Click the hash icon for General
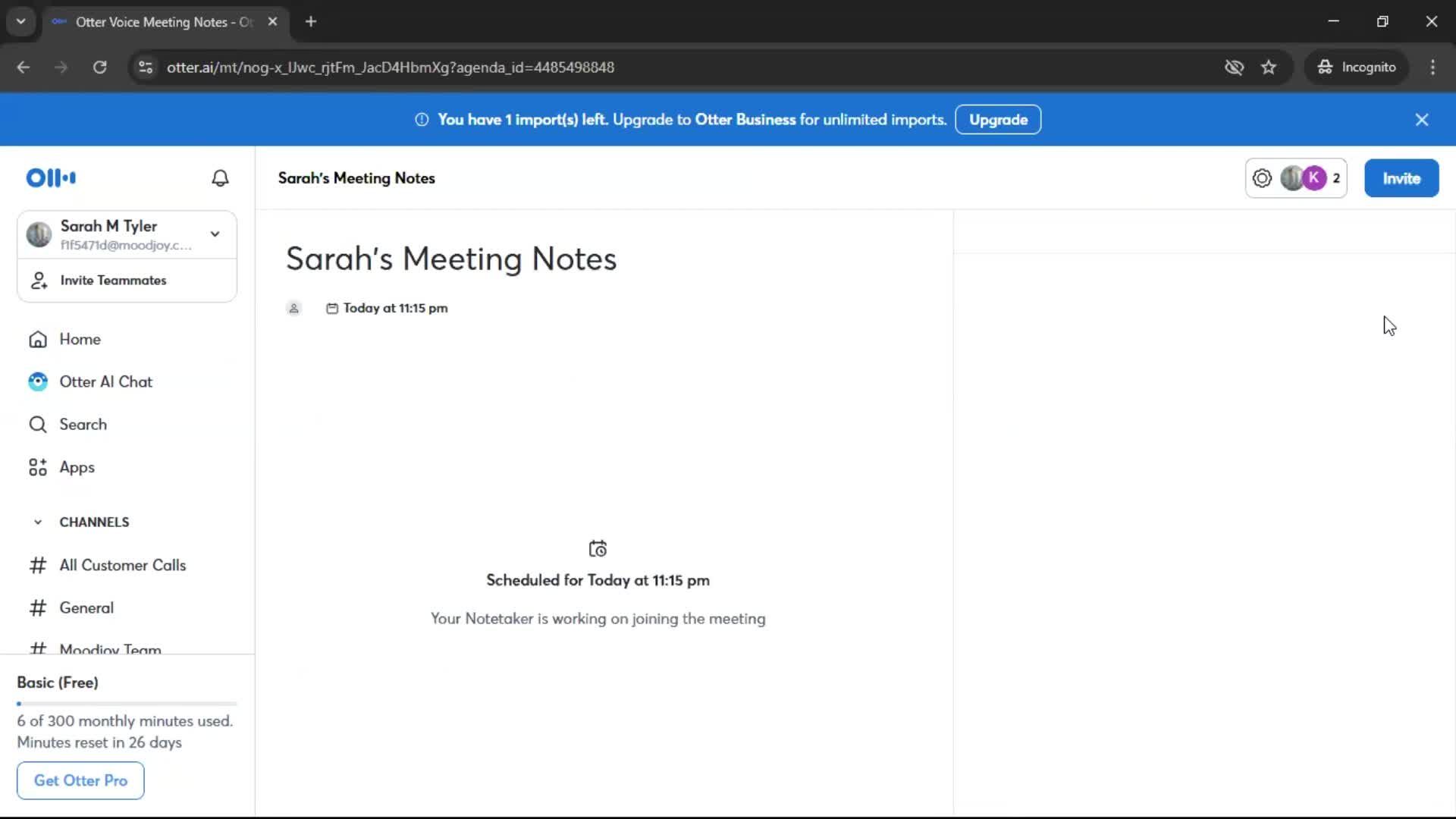Viewport: 1456px width, 819px height. (x=38, y=608)
